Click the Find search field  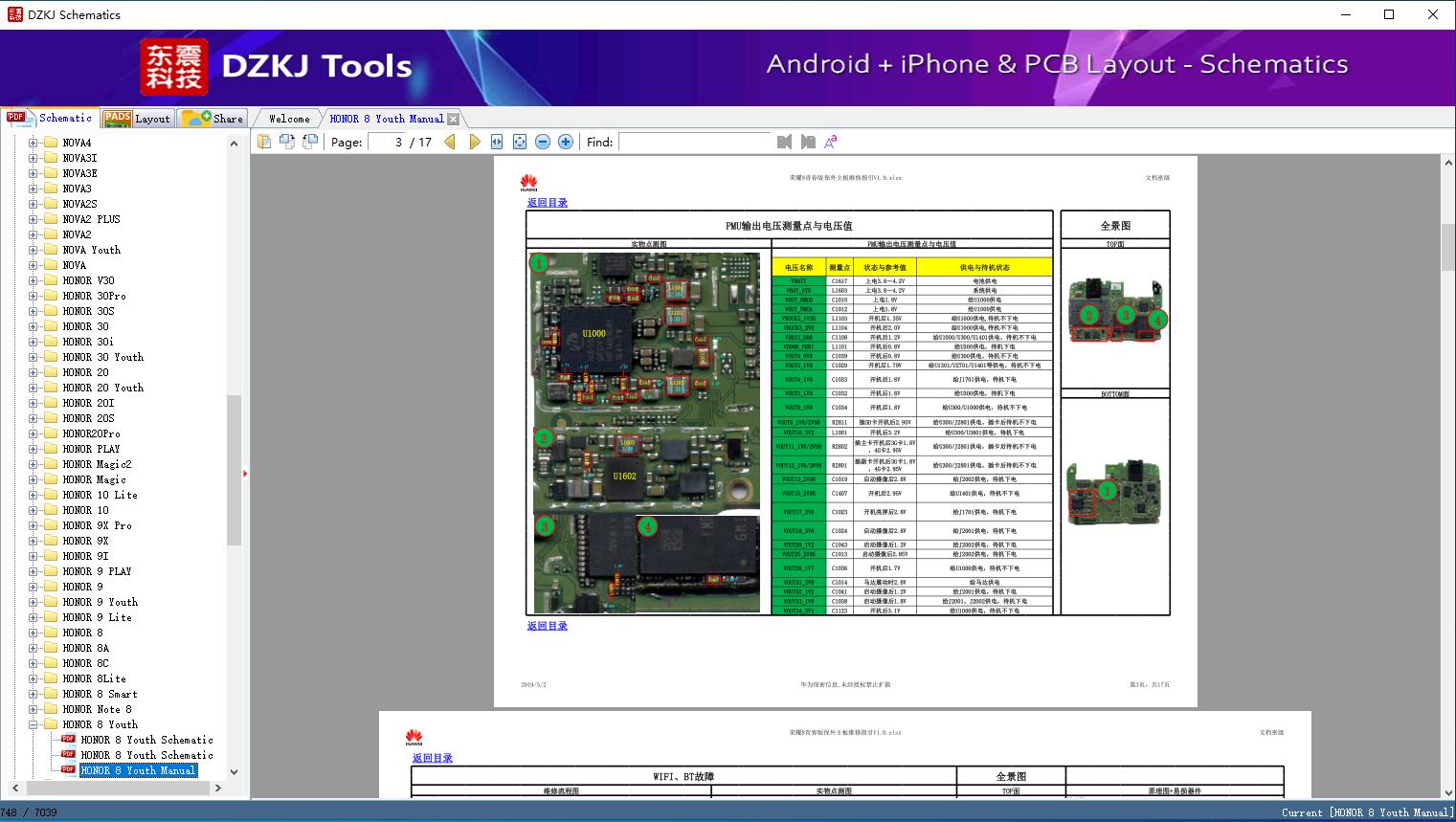[694, 142]
